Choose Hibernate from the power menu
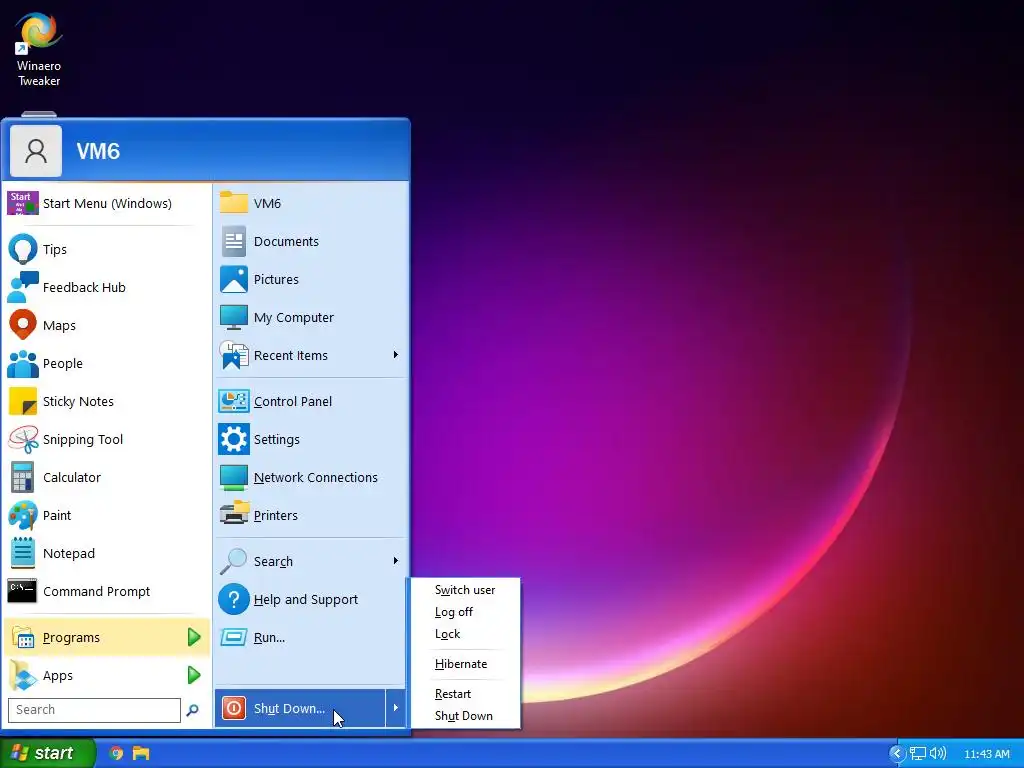1024x768 pixels. point(461,664)
